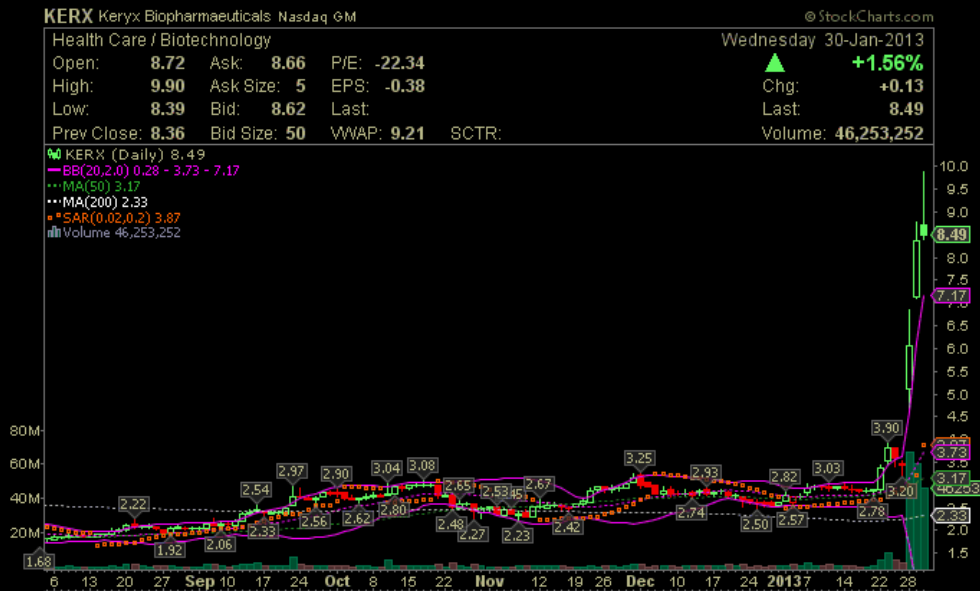Click the 2.97 peak annotation in late September
Image resolution: width=980 pixels, height=591 pixels.
[x=291, y=471]
